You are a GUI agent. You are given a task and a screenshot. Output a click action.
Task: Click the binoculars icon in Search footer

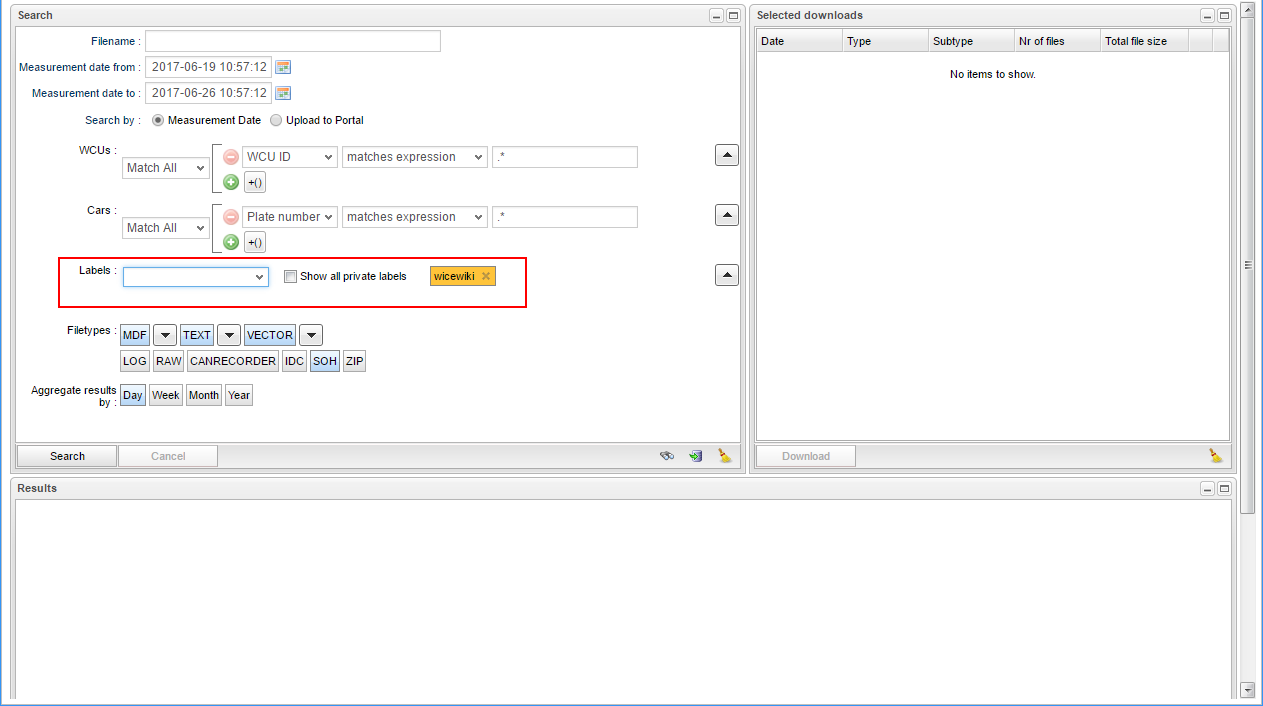click(667, 456)
